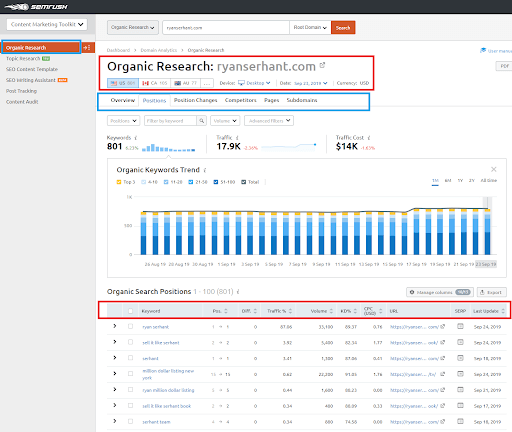Click the collapse sidebar arrow icon
This screenshot has width=512, height=432.
click(87, 48)
